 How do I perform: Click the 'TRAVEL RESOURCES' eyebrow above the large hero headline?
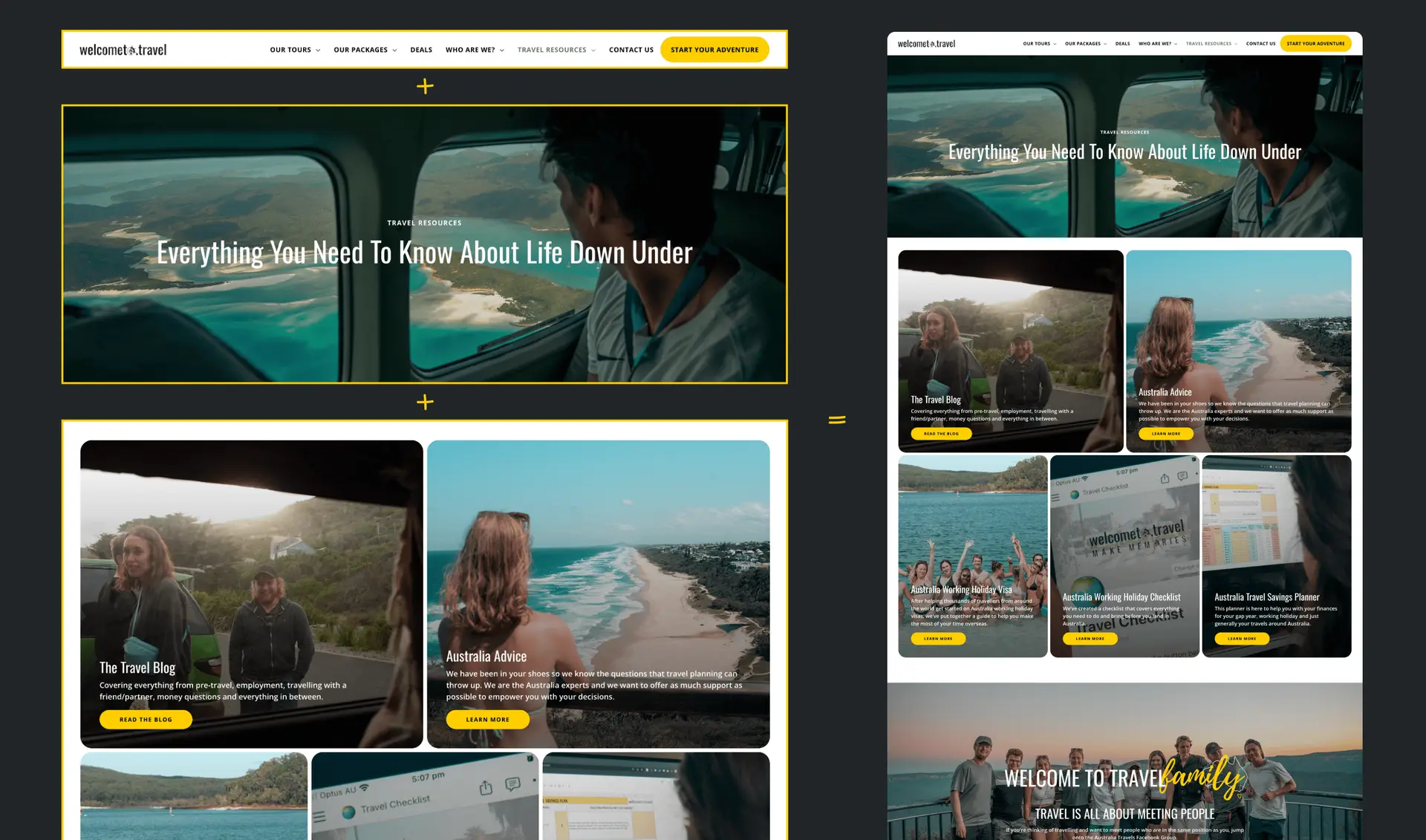pyautogui.click(x=424, y=223)
